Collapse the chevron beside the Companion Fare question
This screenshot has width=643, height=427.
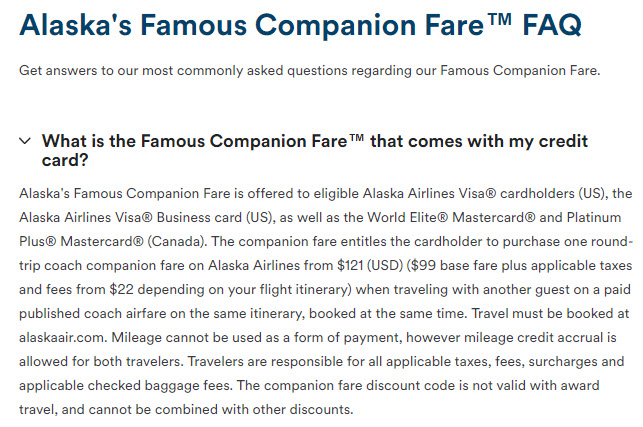pos(25,141)
